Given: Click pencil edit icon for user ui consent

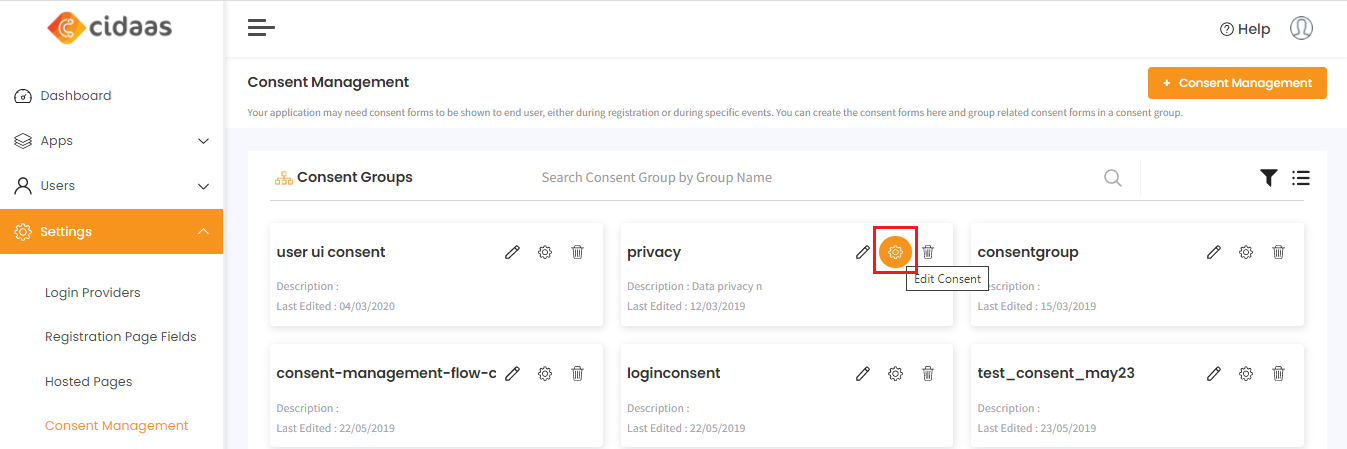Looking at the screenshot, I should pos(512,252).
